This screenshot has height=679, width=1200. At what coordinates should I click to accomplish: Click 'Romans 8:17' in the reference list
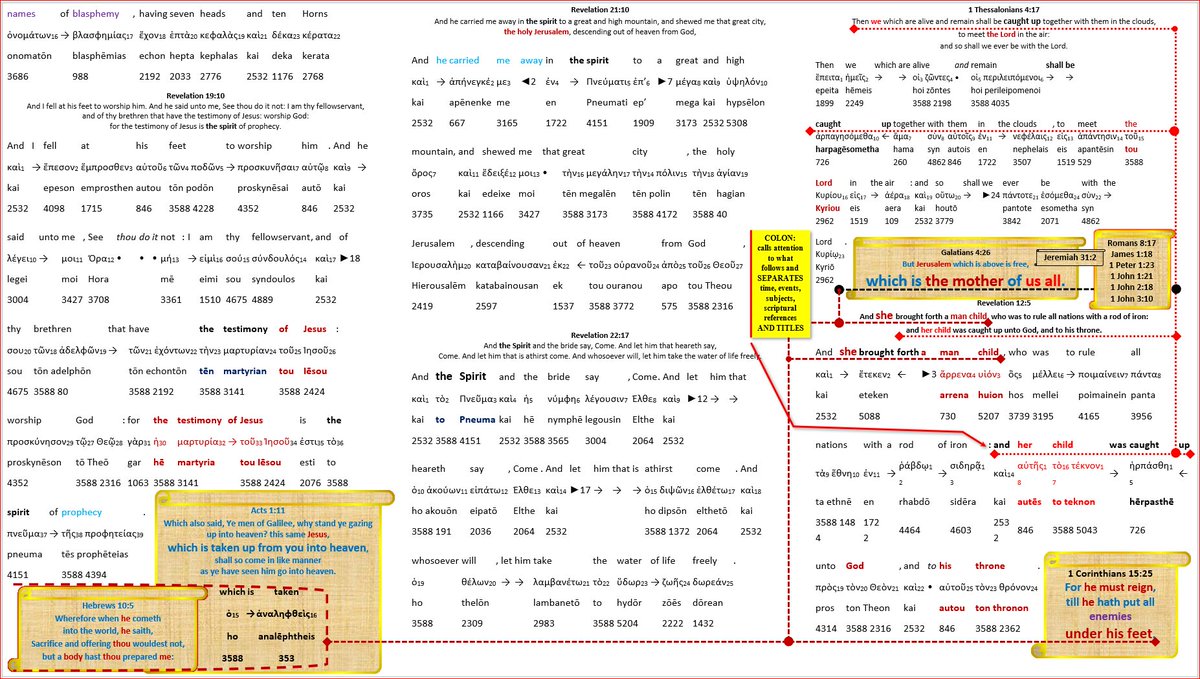1133,241
